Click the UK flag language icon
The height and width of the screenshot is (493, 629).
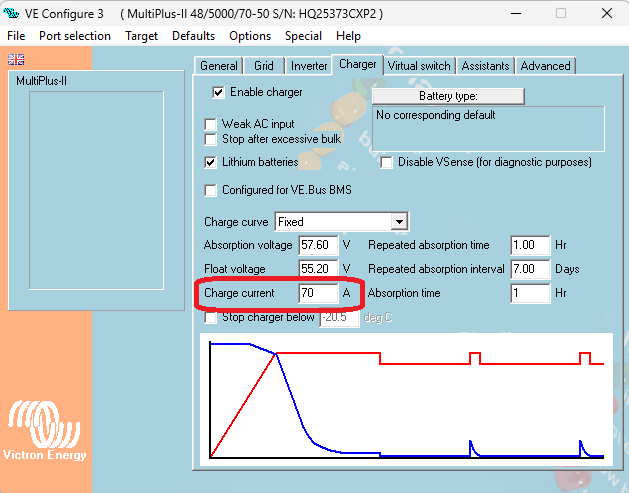click(x=16, y=59)
